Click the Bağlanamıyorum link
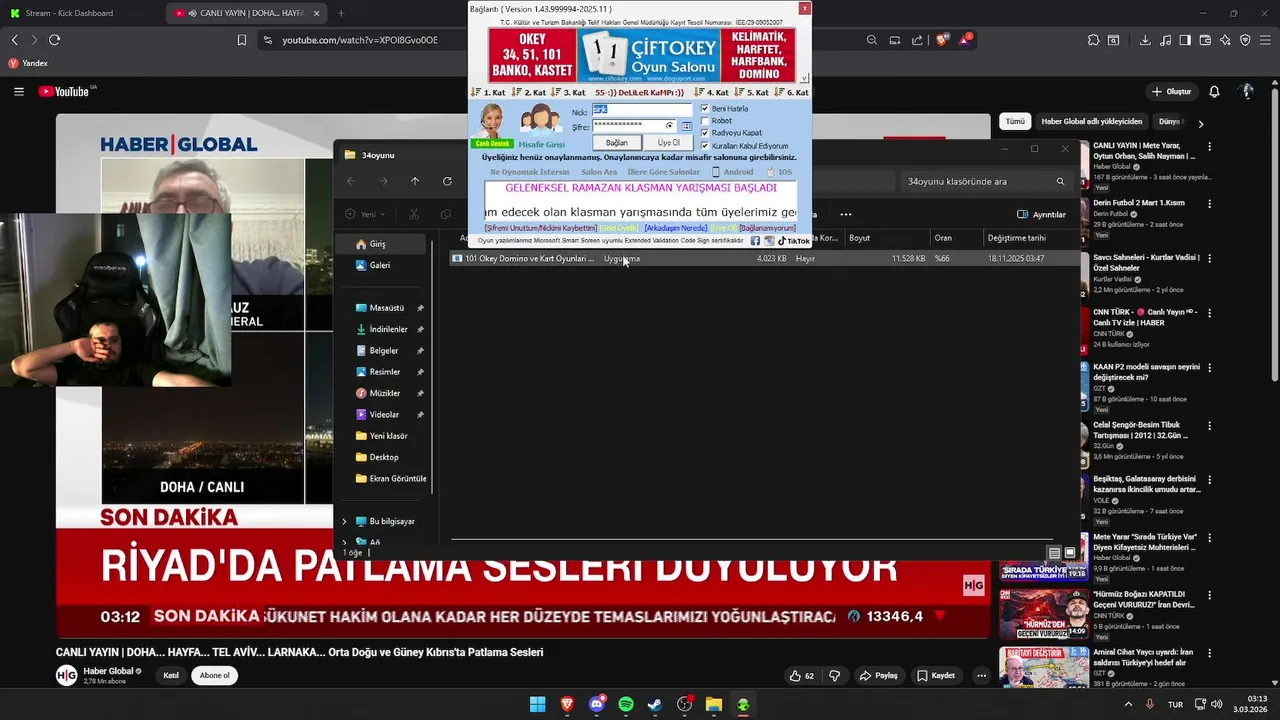 768,228
